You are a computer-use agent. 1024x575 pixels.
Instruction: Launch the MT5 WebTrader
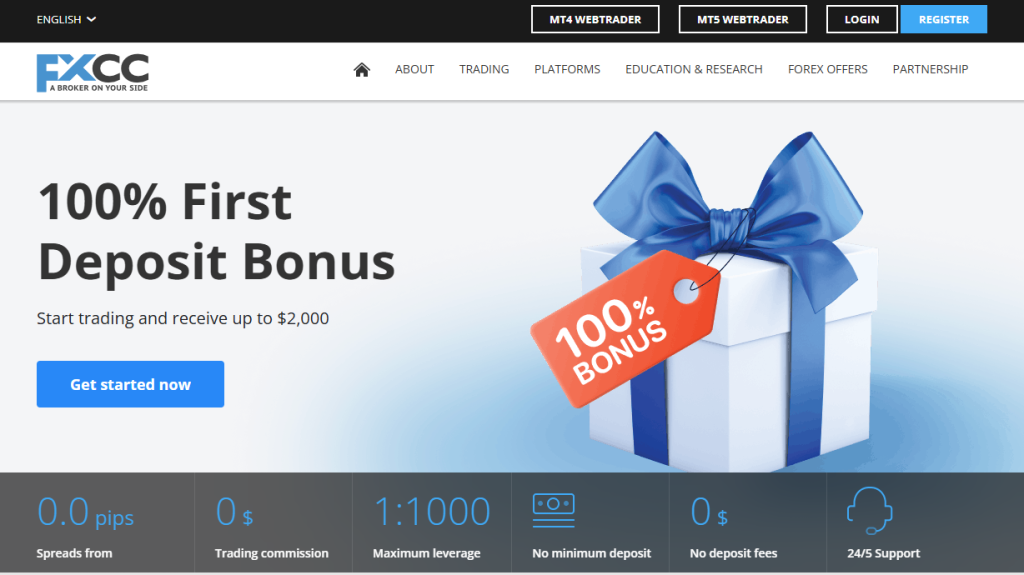(743, 20)
